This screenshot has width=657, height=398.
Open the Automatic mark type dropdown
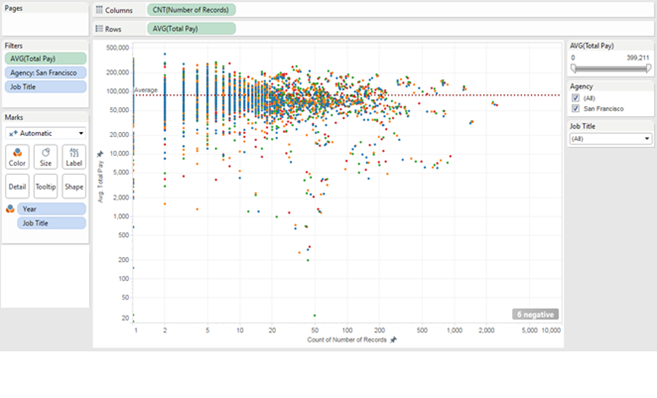[x=46, y=133]
